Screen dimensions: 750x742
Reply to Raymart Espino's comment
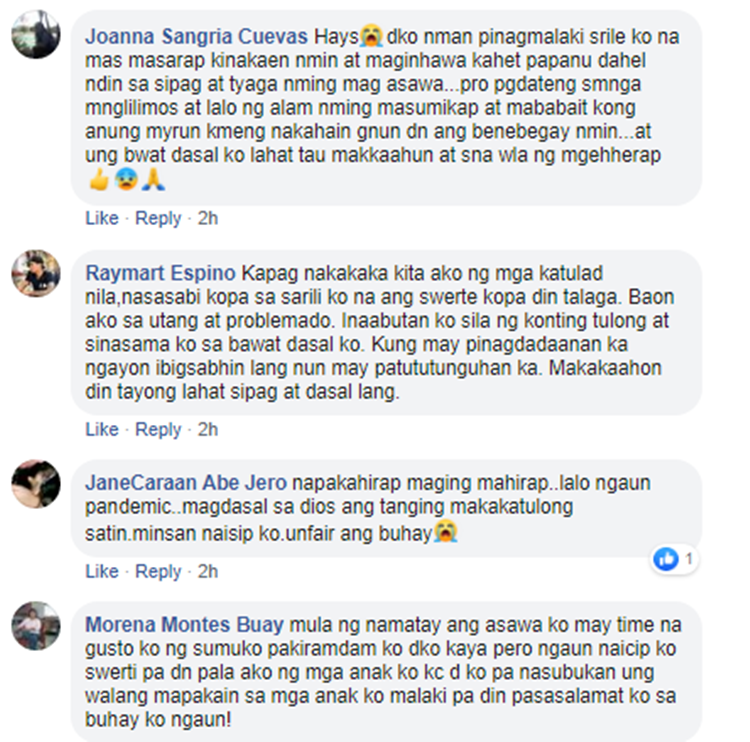[x=158, y=430]
